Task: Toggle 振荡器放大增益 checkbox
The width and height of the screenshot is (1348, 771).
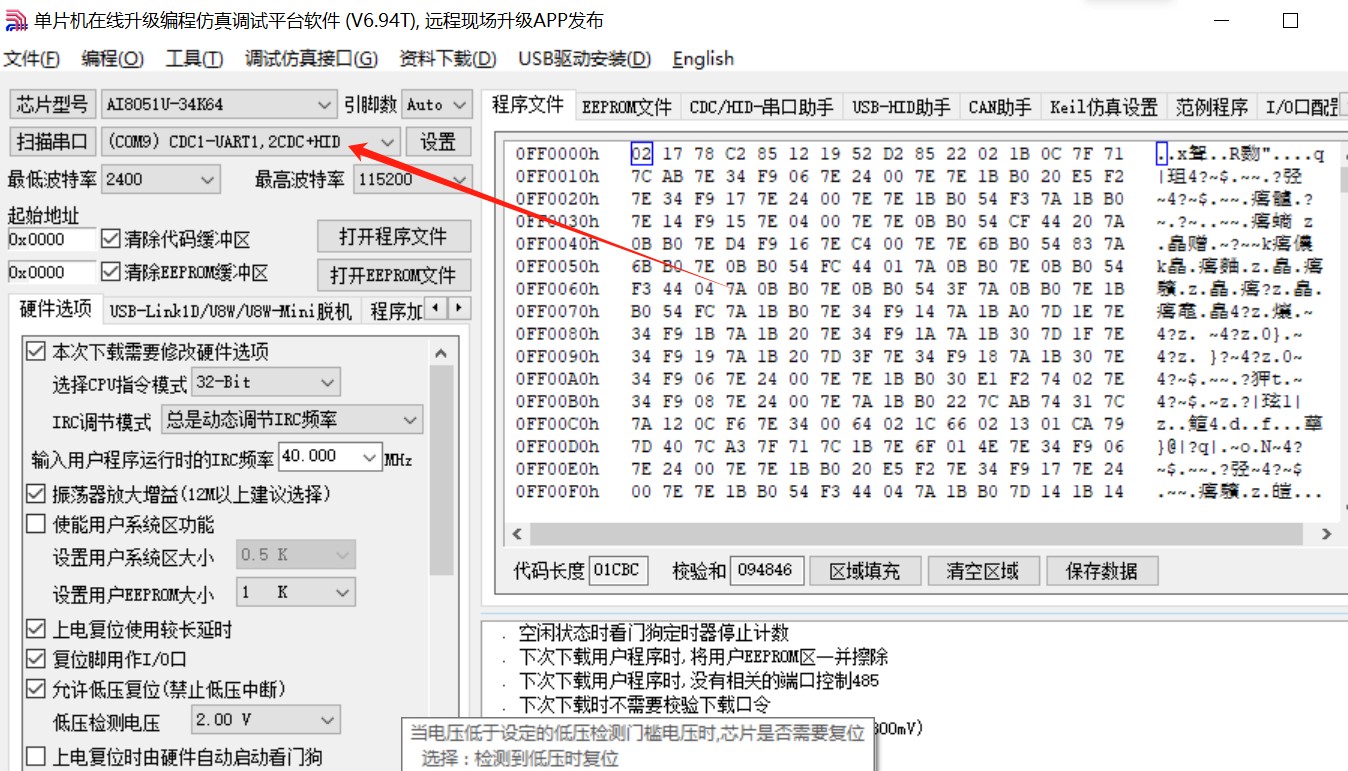Action: click(x=36, y=494)
